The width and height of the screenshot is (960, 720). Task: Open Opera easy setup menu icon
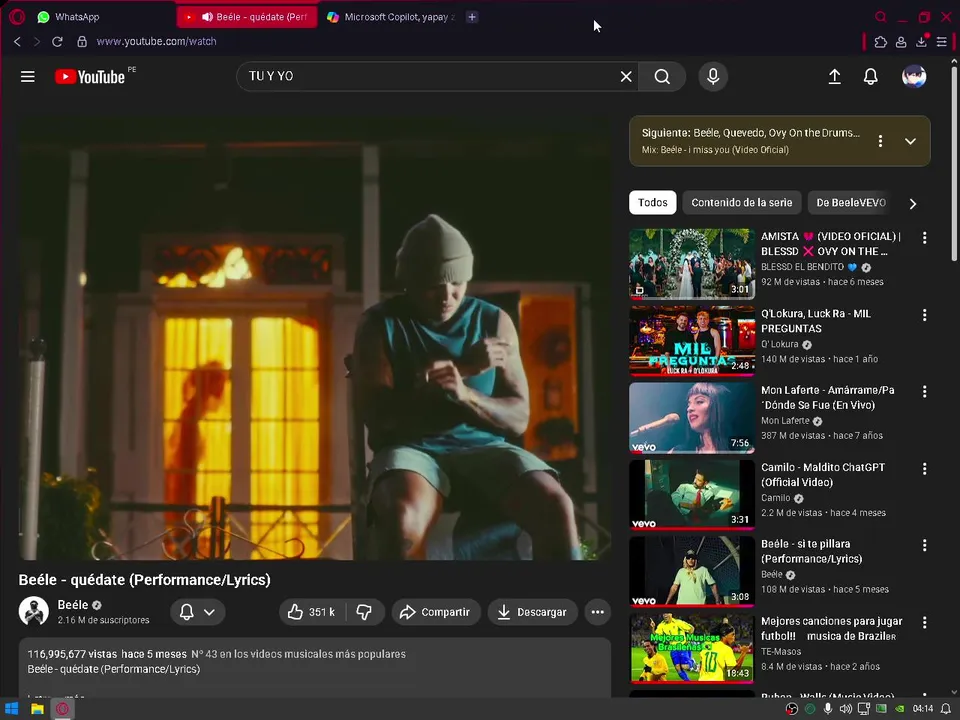942,42
